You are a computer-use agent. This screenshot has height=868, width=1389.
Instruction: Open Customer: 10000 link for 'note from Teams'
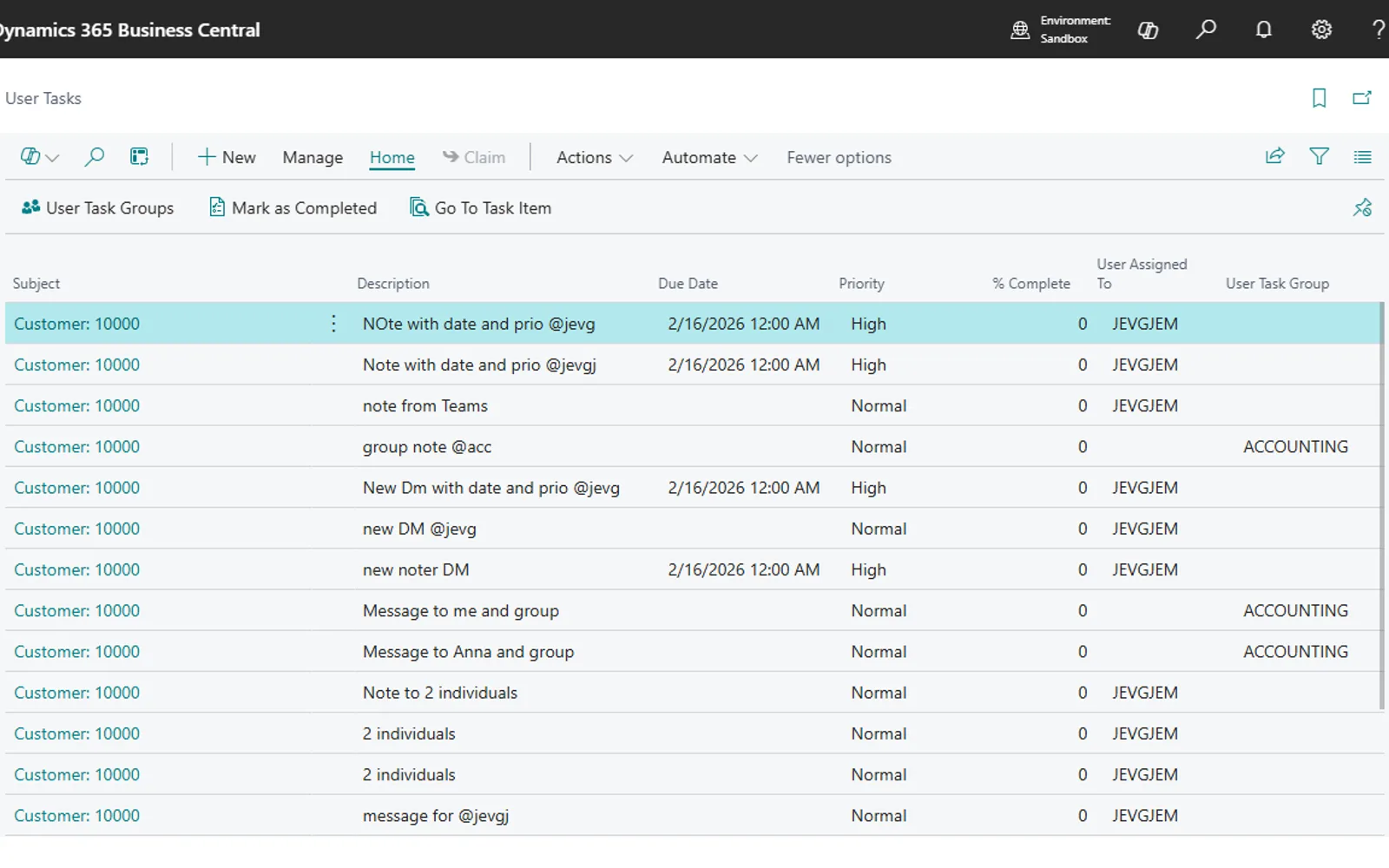pyautogui.click(x=76, y=405)
